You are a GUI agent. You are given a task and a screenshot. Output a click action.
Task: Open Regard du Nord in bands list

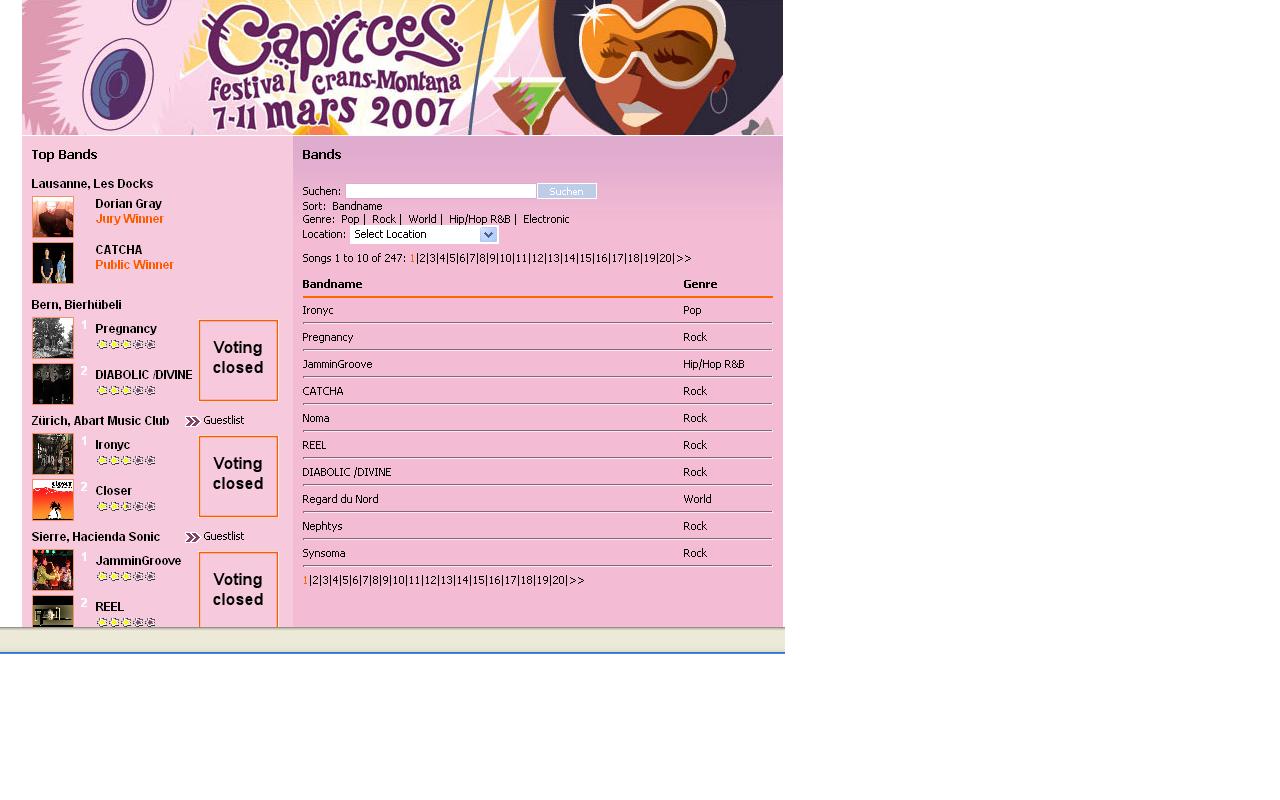pos(340,499)
